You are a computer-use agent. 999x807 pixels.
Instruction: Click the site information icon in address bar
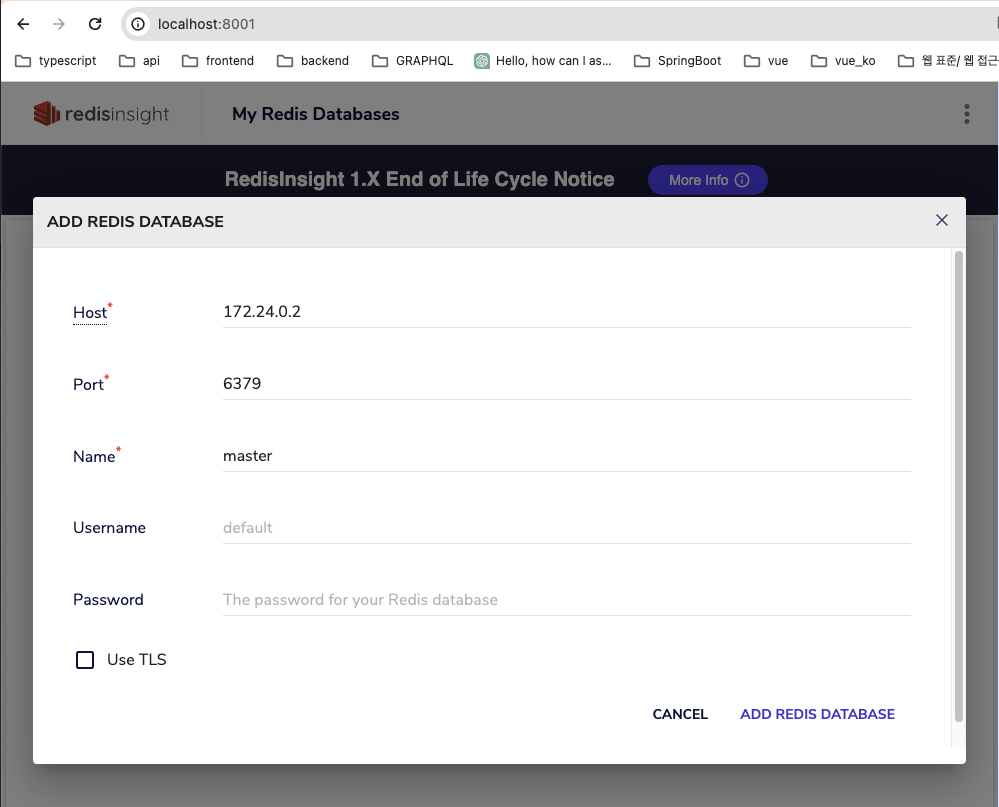[x=136, y=22]
